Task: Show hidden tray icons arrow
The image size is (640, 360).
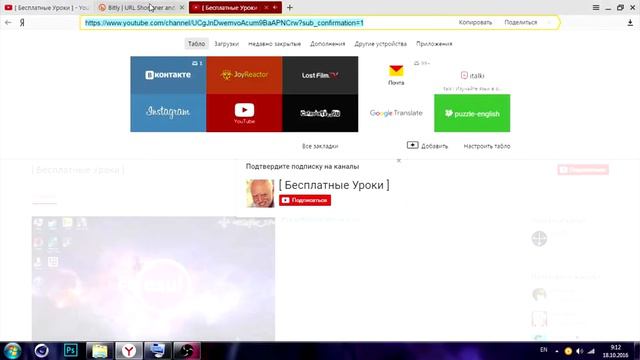Action: (557, 351)
